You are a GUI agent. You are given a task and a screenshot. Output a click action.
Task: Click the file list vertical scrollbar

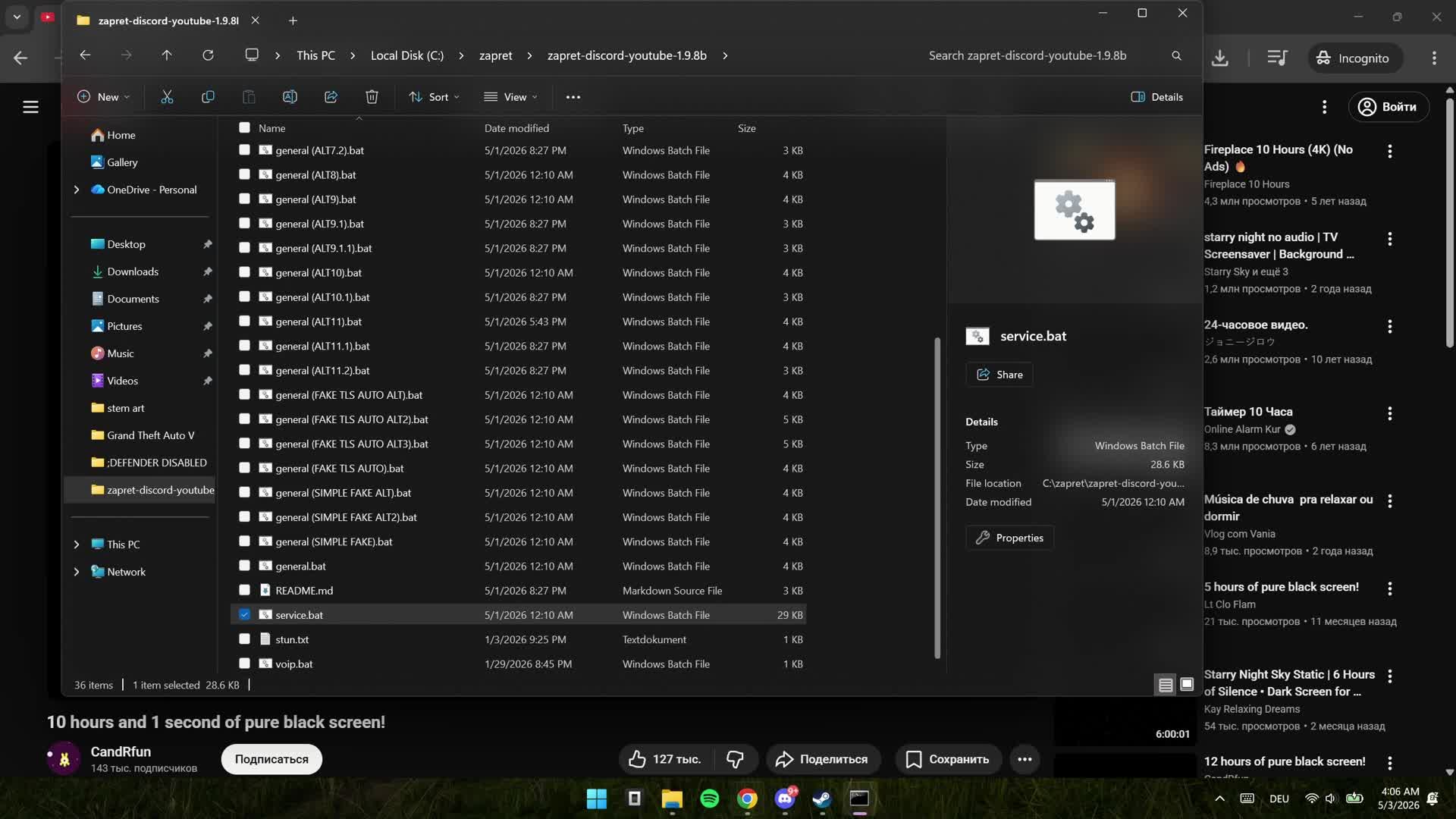tap(937, 497)
